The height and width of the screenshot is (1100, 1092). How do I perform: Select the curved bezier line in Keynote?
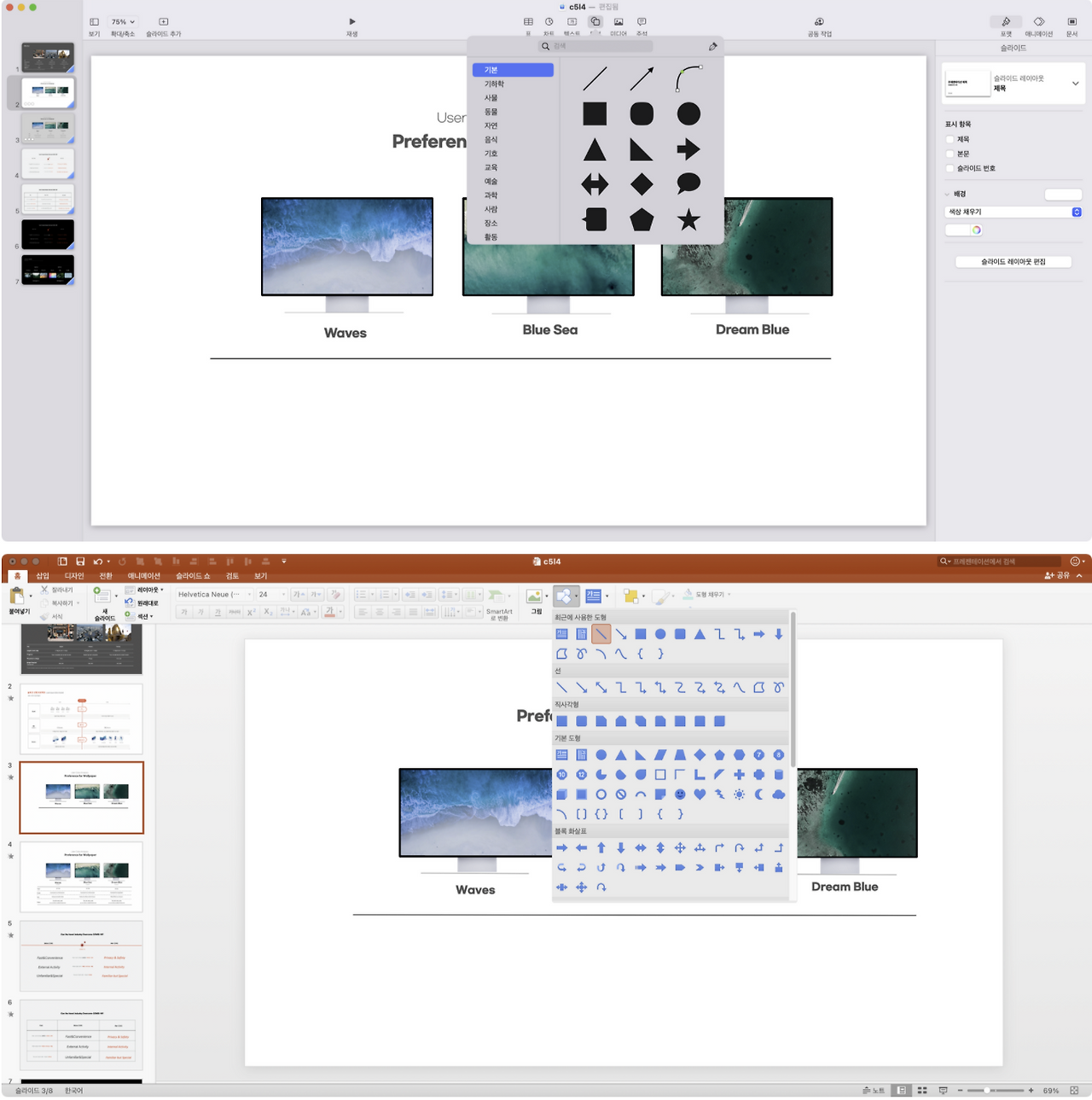(x=688, y=79)
